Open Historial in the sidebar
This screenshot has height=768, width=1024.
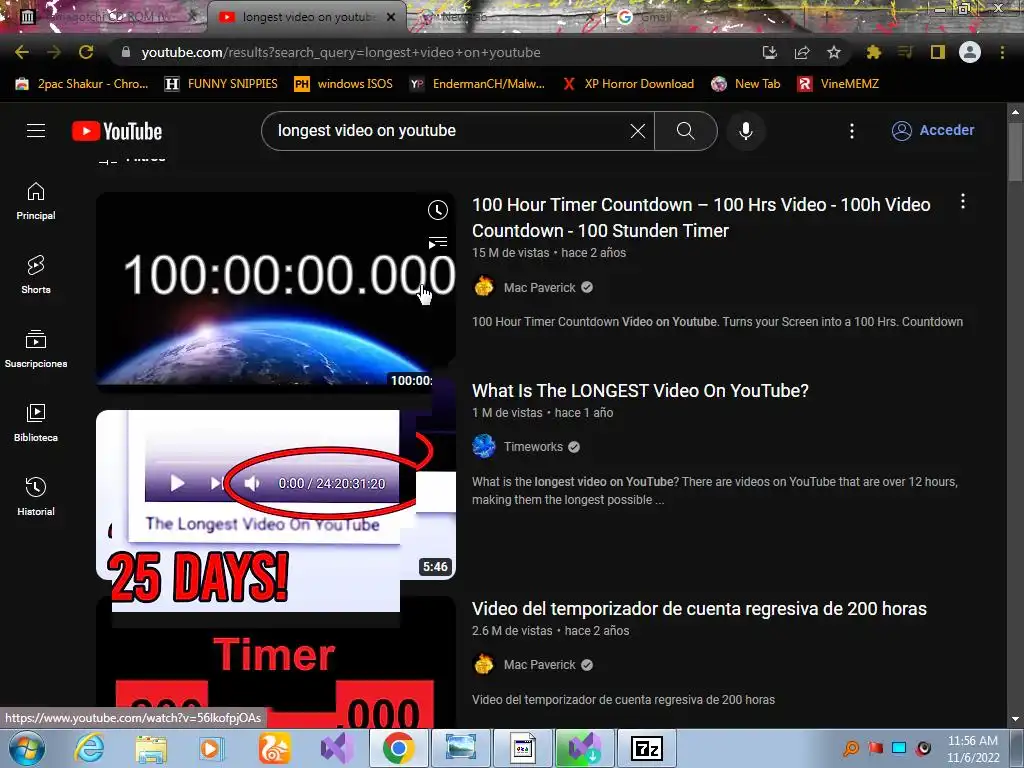pyautogui.click(x=36, y=496)
